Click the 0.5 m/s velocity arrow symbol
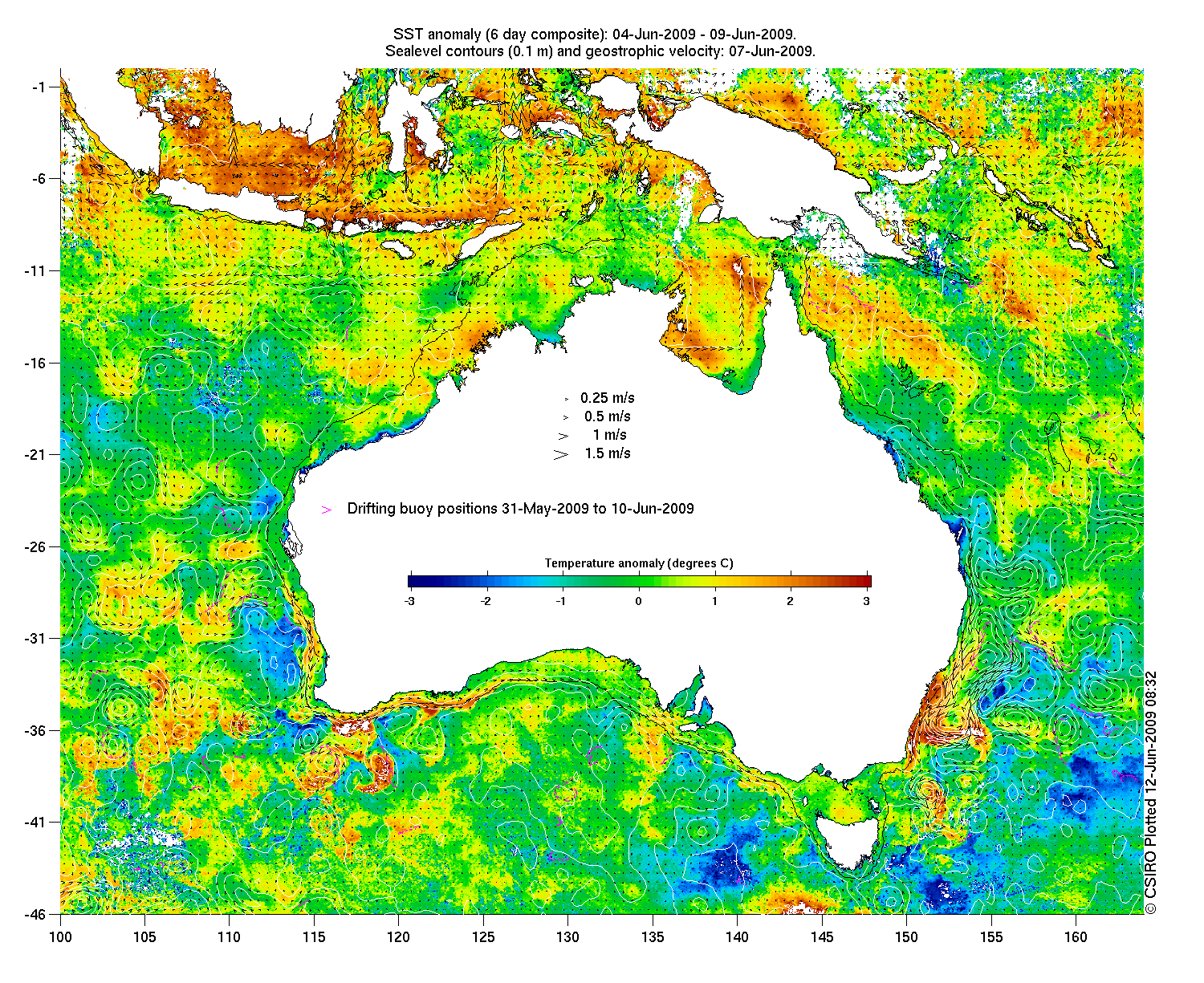Image resolution: width=1204 pixels, height=983 pixels. [565, 417]
